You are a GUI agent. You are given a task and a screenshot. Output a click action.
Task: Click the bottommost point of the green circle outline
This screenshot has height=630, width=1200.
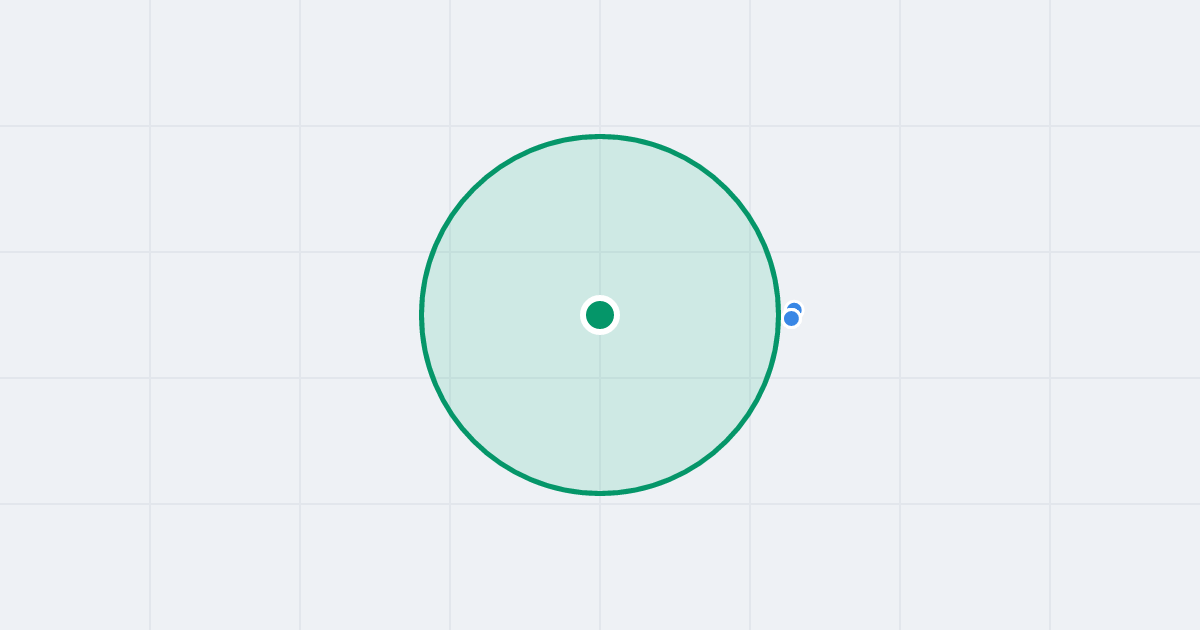point(600,492)
